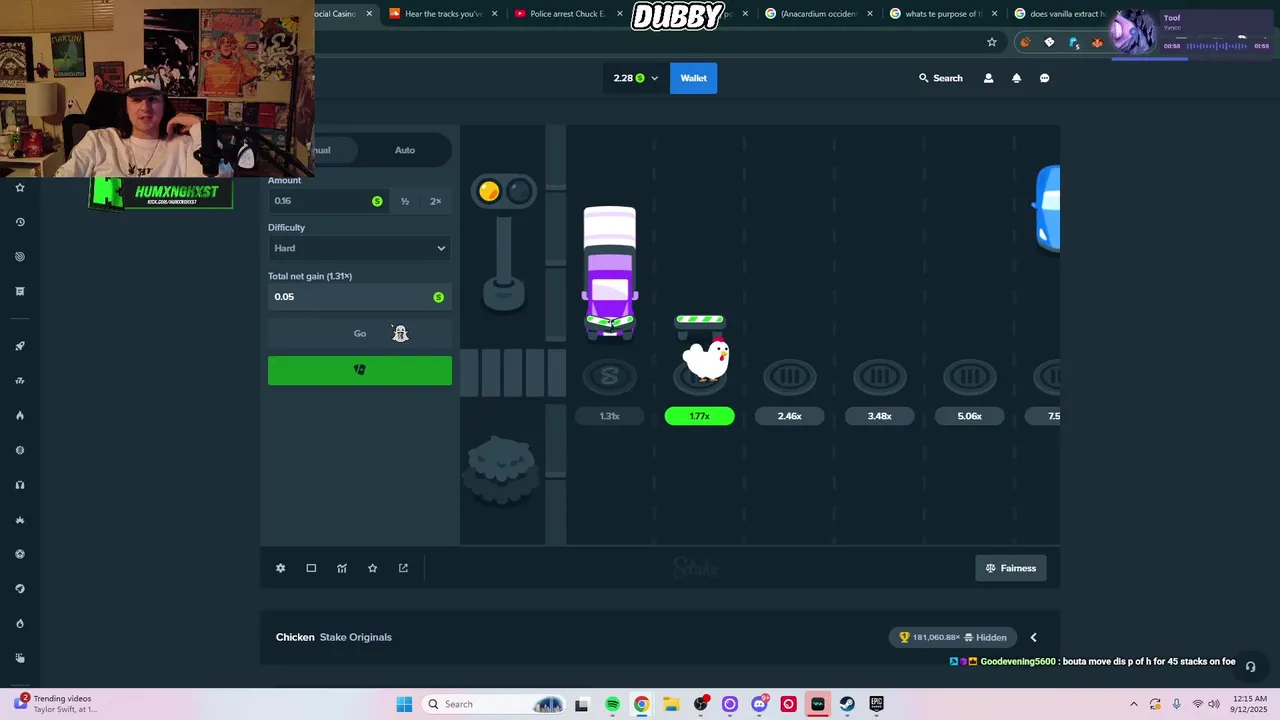This screenshot has width=1280, height=720.
Task: Click the coin above 3.48x multiplier
Action: point(879,378)
